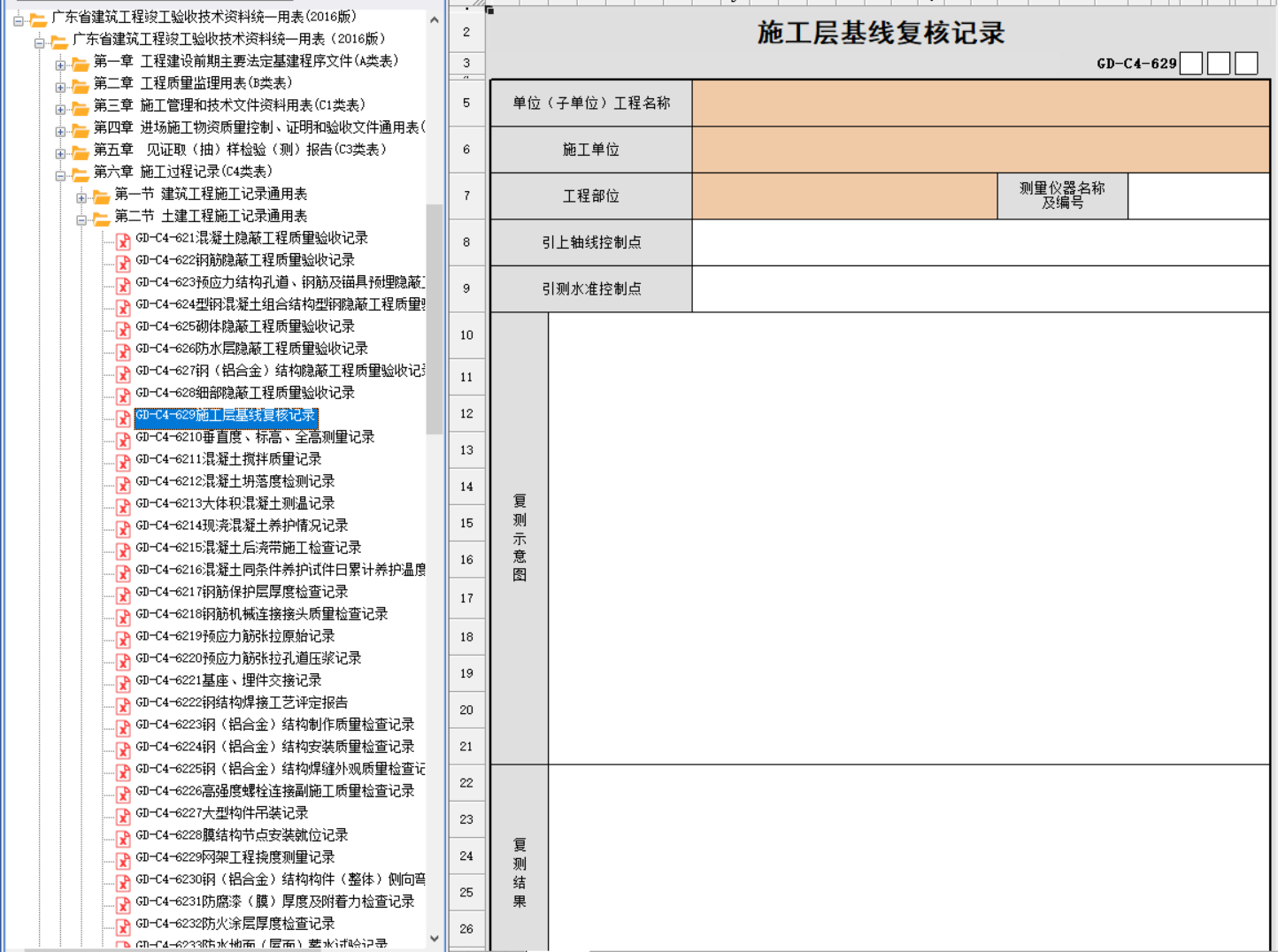Click document icon of GD-C4-6213 大体积混凝土测温
1278x952 pixels.
click(123, 506)
